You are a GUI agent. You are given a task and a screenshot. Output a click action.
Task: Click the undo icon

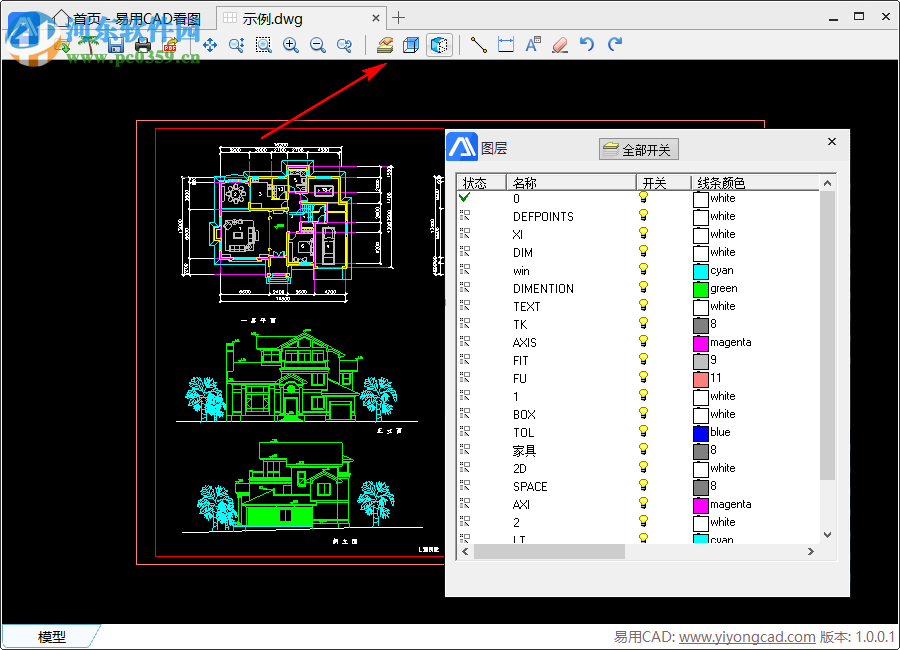click(x=588, y=44)
